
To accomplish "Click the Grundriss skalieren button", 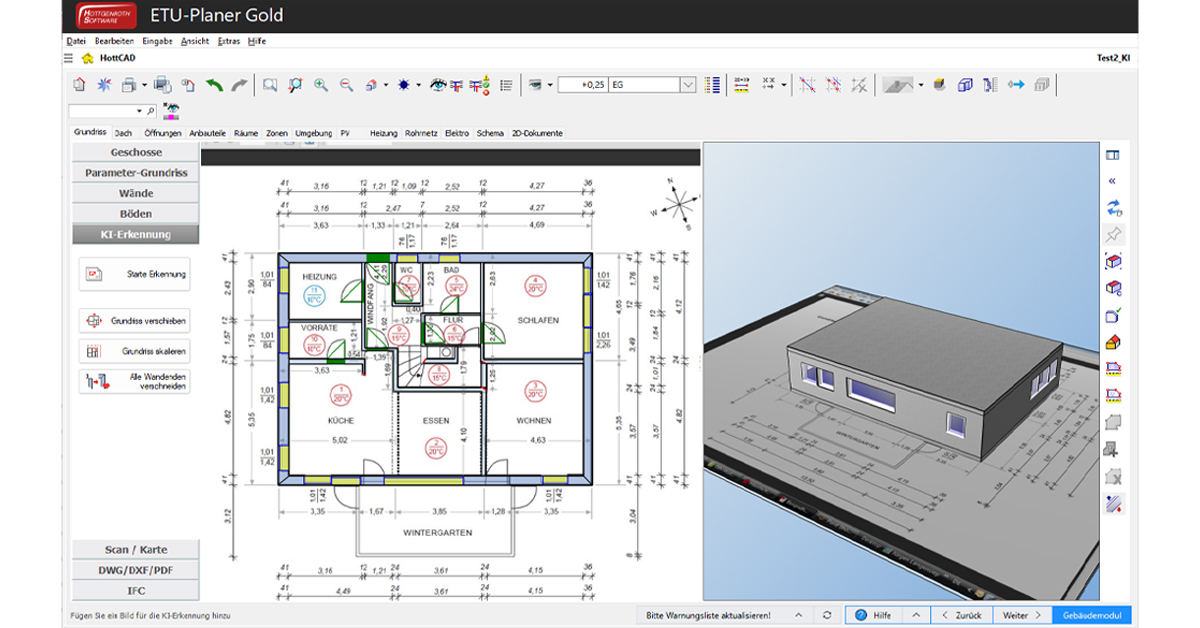I will pos(134,351).
